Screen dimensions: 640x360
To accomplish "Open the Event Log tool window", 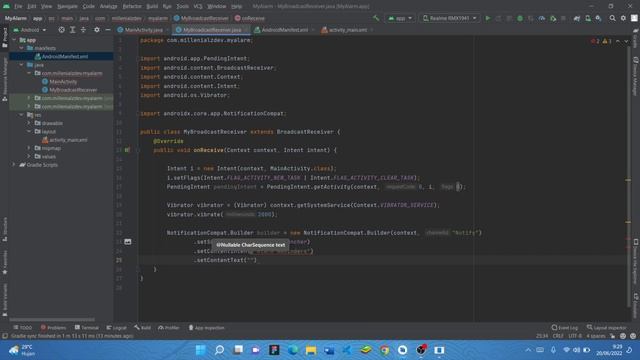I will click(x=565, y=328).
